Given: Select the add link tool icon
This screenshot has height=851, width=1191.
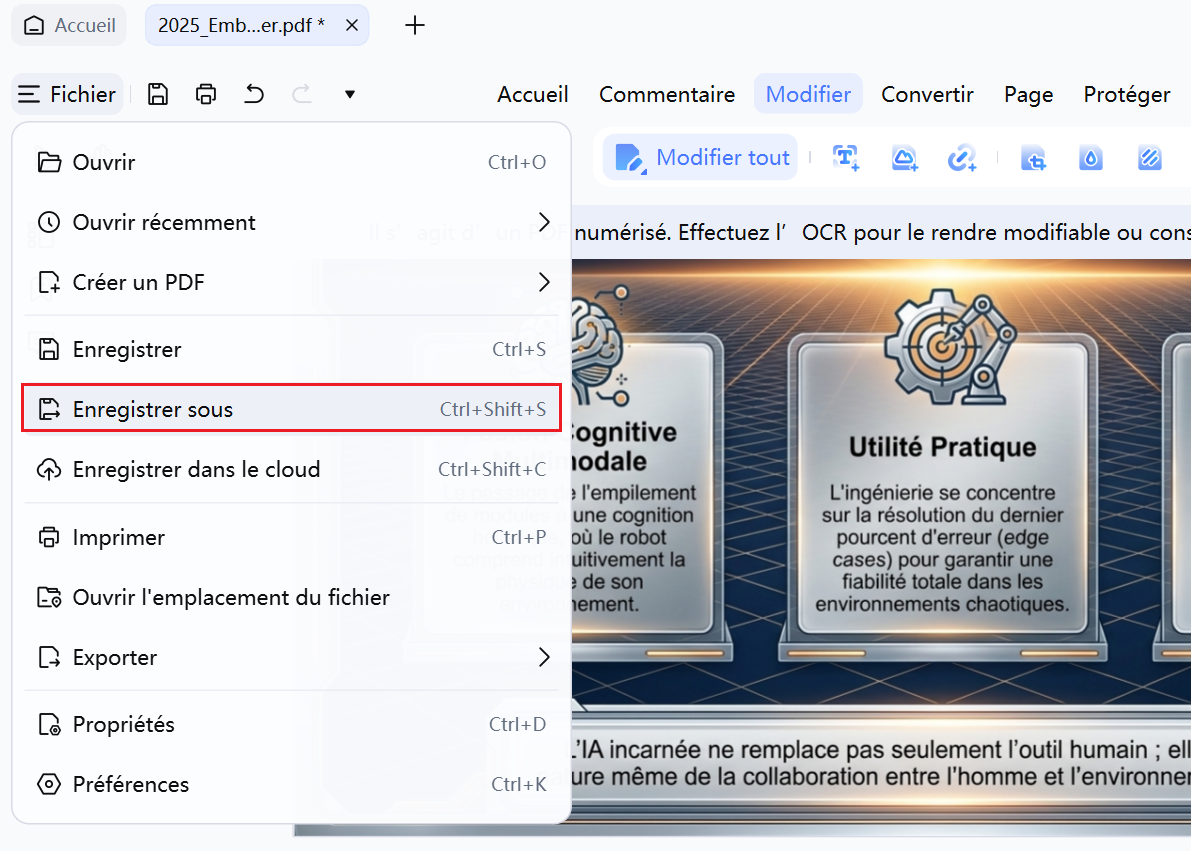Looking at the screenshot, I should pyautogui.click(x=962, y=157).
